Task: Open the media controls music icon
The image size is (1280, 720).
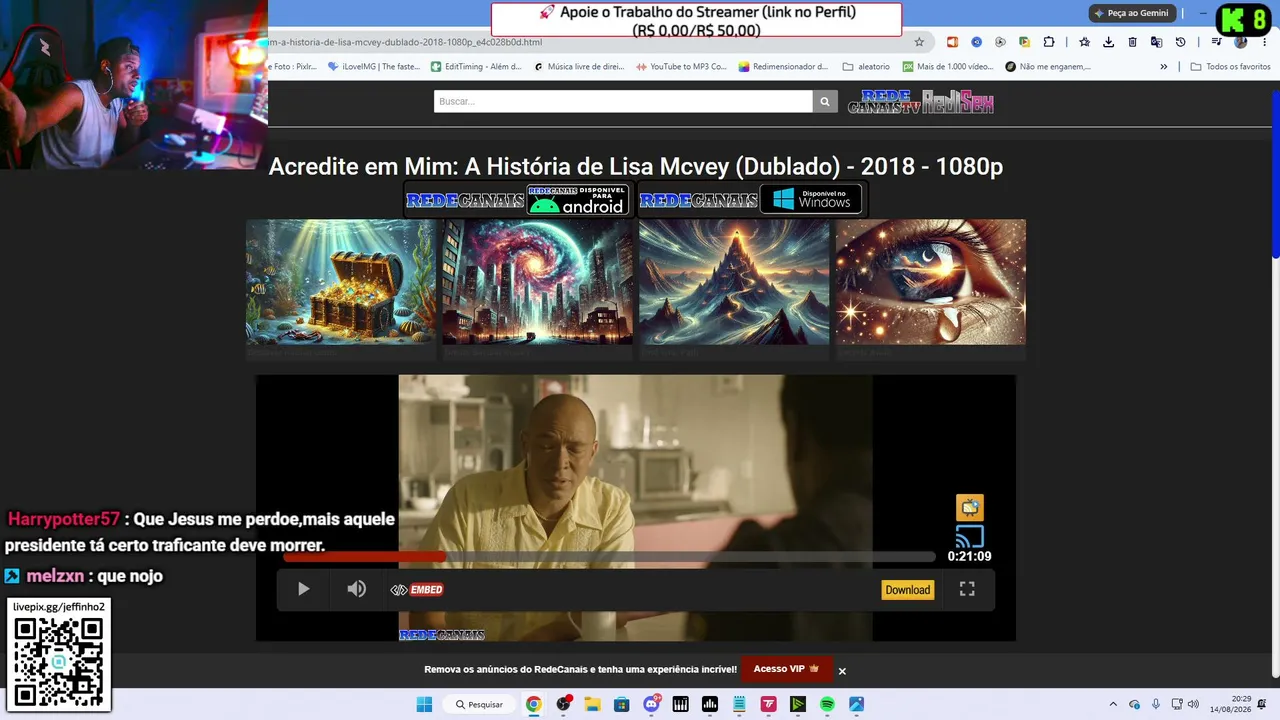Action: pyautogui.click(x=1216, y=42)
